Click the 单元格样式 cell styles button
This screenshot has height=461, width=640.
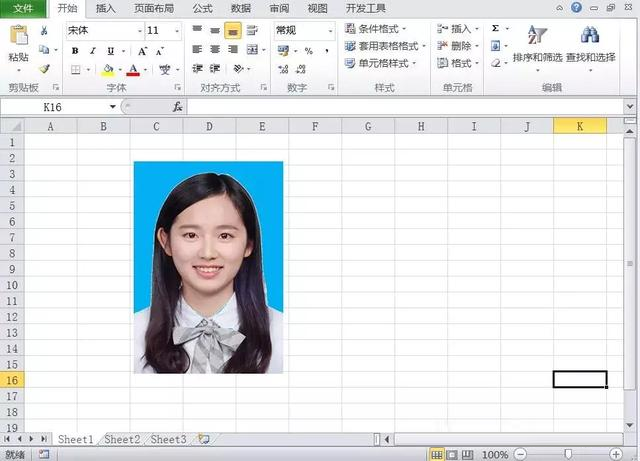384,63
